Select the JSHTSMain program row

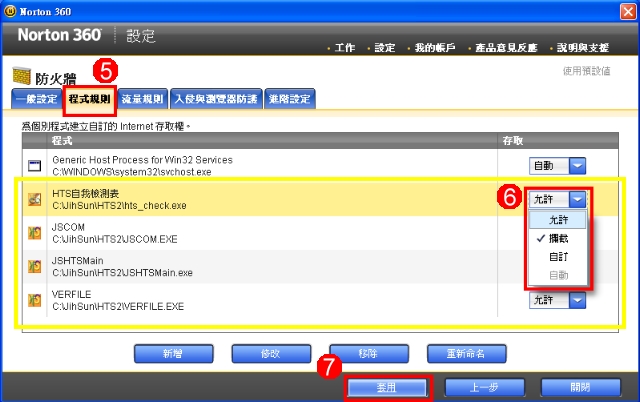pos(320,267)
